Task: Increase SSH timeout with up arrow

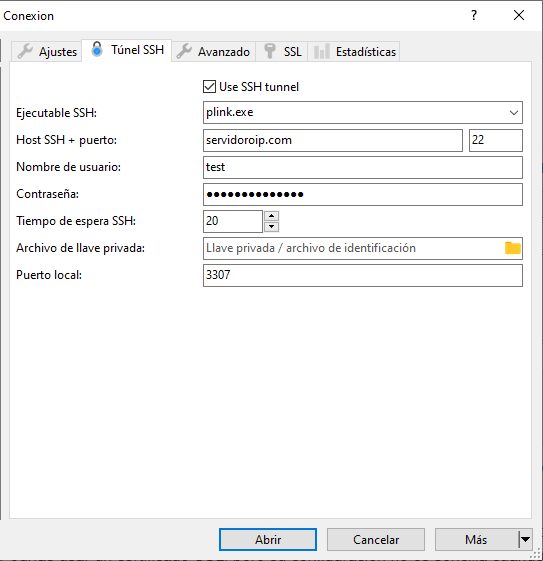Action: [272, 216]
